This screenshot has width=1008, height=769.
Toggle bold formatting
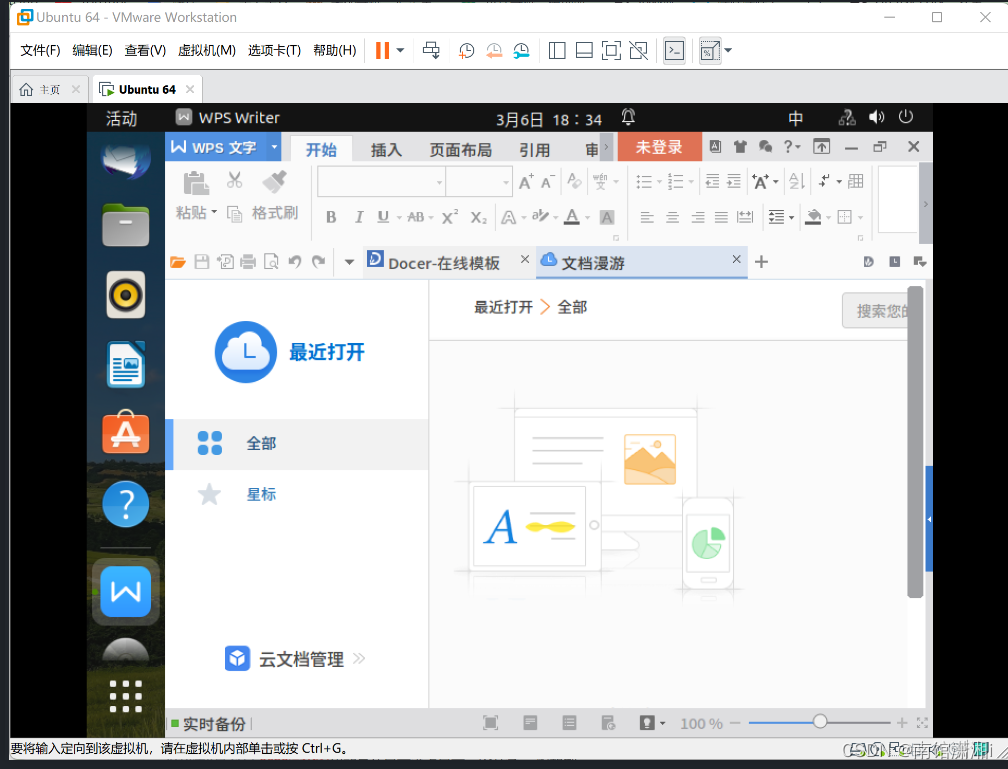[x=331, y=217]
